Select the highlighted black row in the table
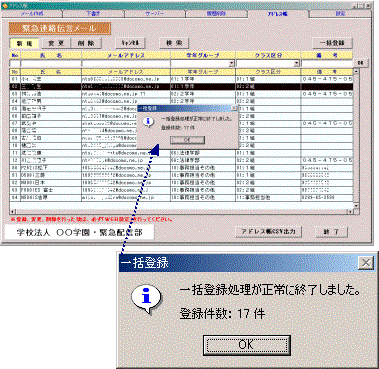The width and height of the screenshot is (379, 369). tap(181, 86)
